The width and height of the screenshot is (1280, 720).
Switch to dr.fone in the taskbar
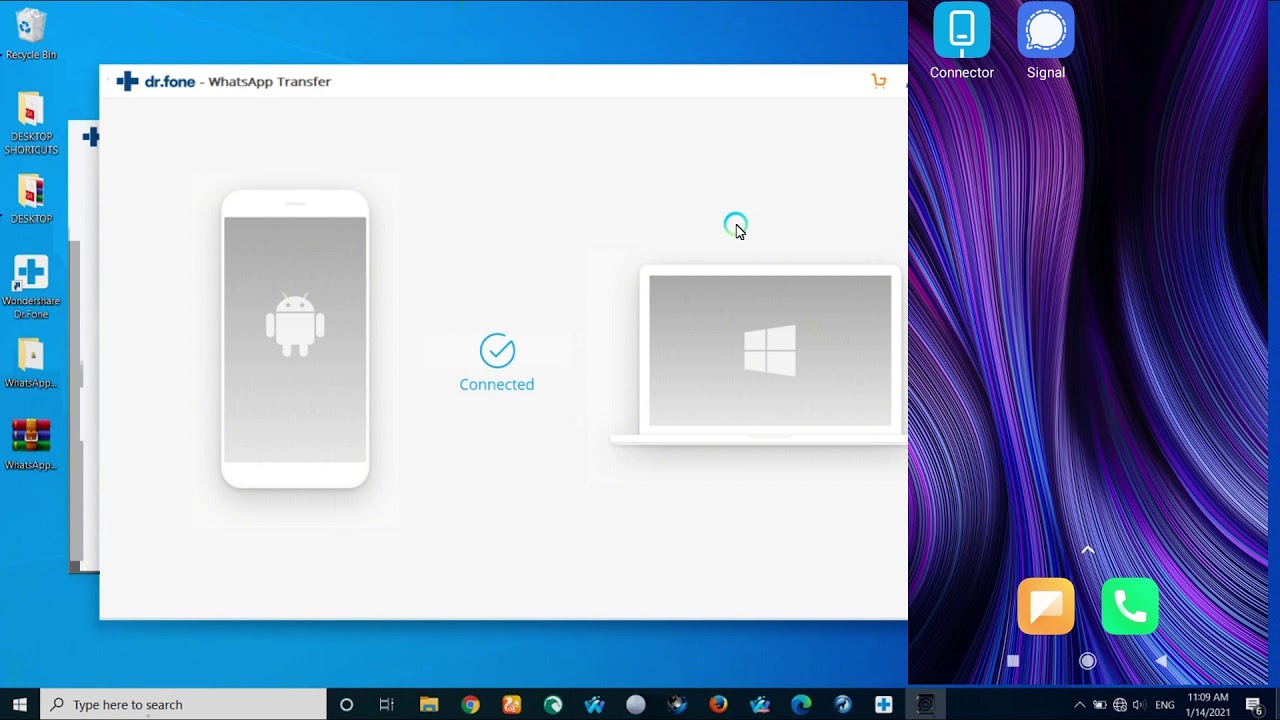883,704
